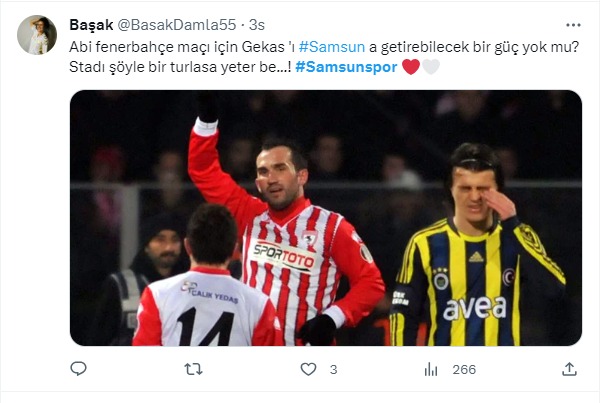607x403 pixels.
Task: Open the football match photo attached to the tweet
Action: (326, 218)
